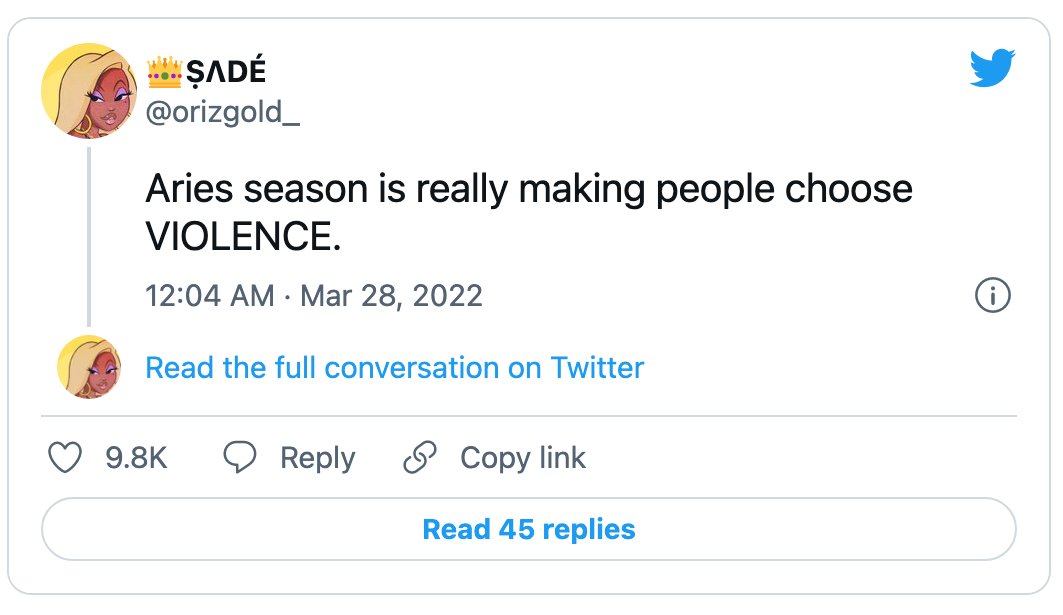The height and width of the screenshot is (615, 1063).
Task: Open the large ṢADÉ profile avatar
Action: 89,91
